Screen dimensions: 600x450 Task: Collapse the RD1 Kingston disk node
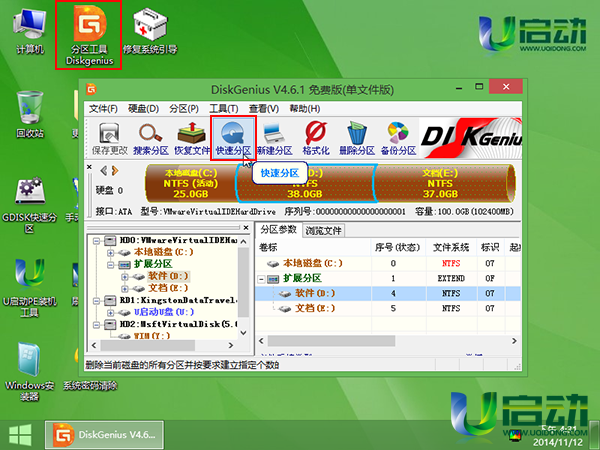click(97, 301)
